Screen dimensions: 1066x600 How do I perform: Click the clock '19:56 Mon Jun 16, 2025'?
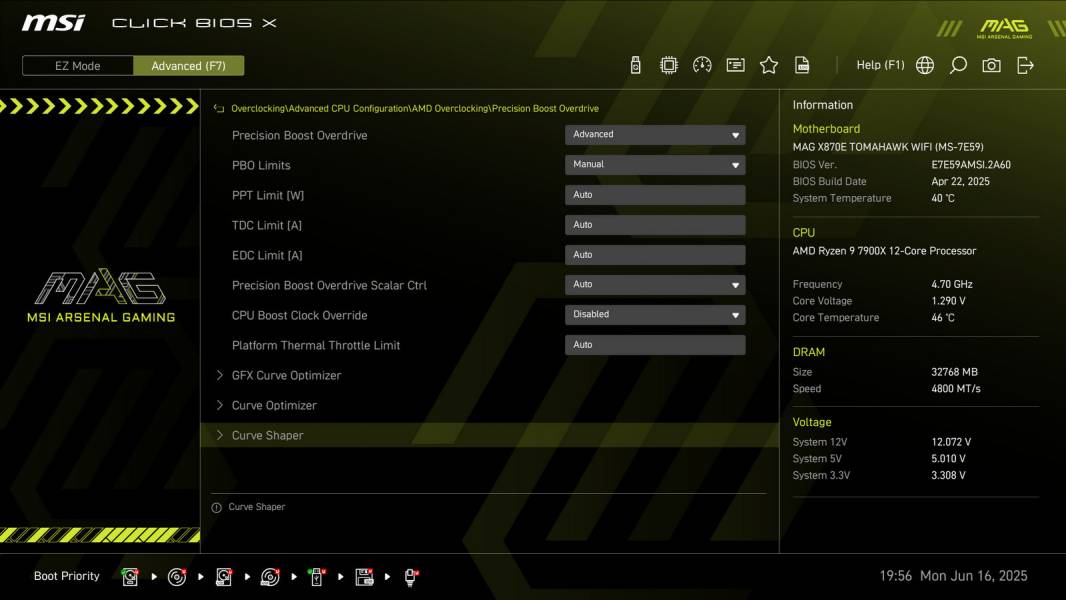[953, 576]
